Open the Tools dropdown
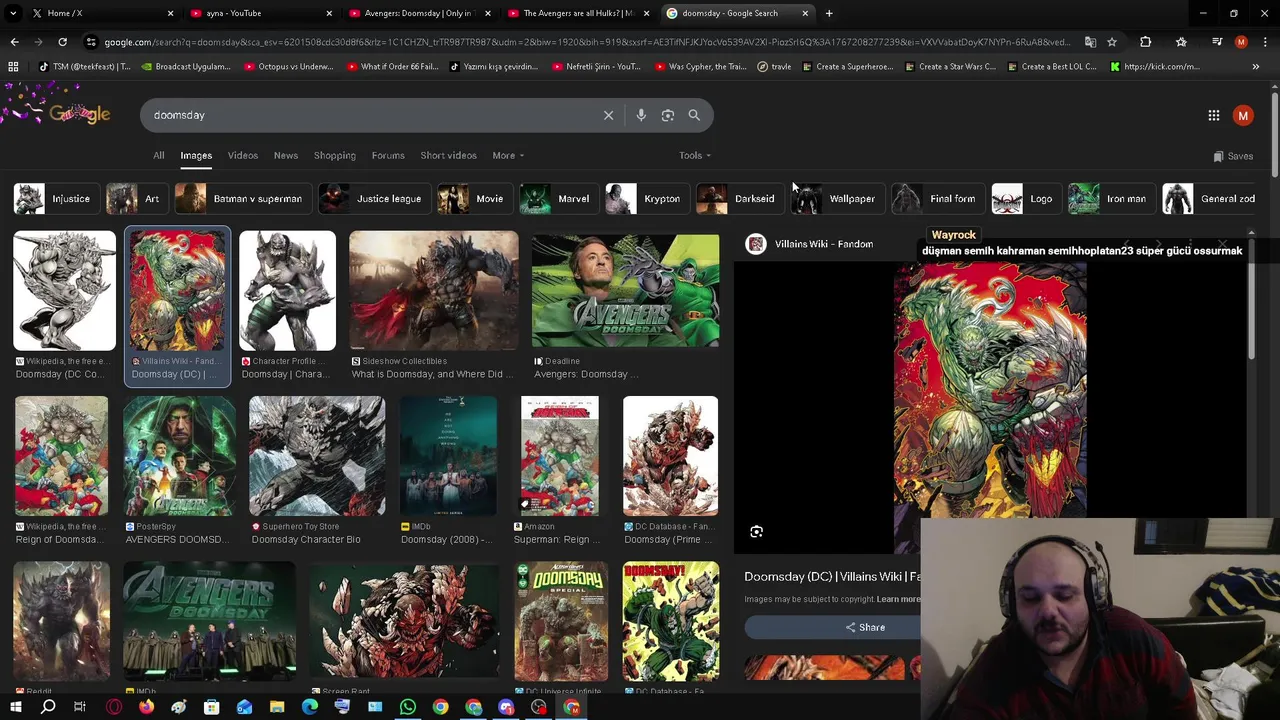 tap(695, 155)
